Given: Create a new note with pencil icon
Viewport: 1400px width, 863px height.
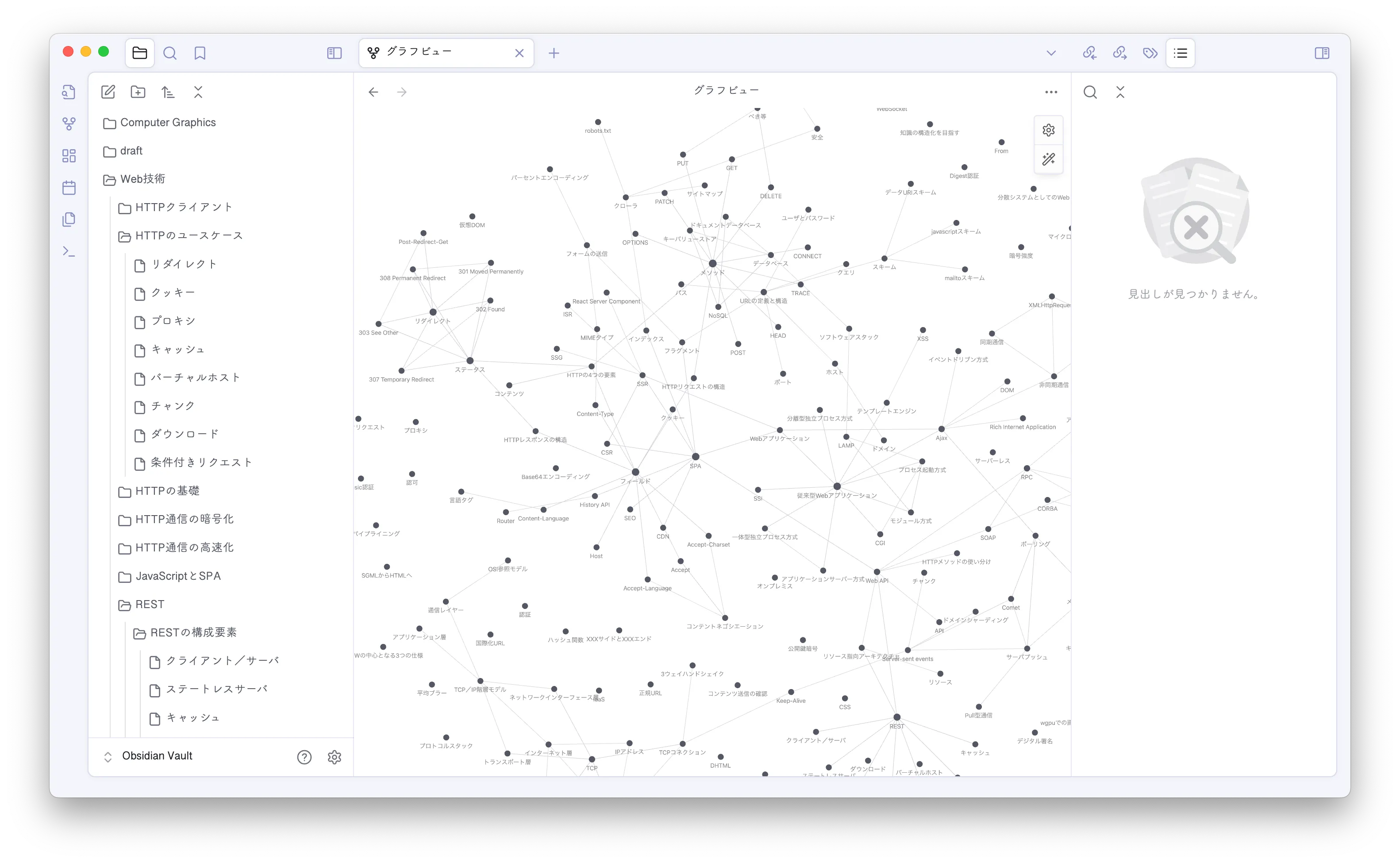Looking at the screenshot, I should [108, 92].
